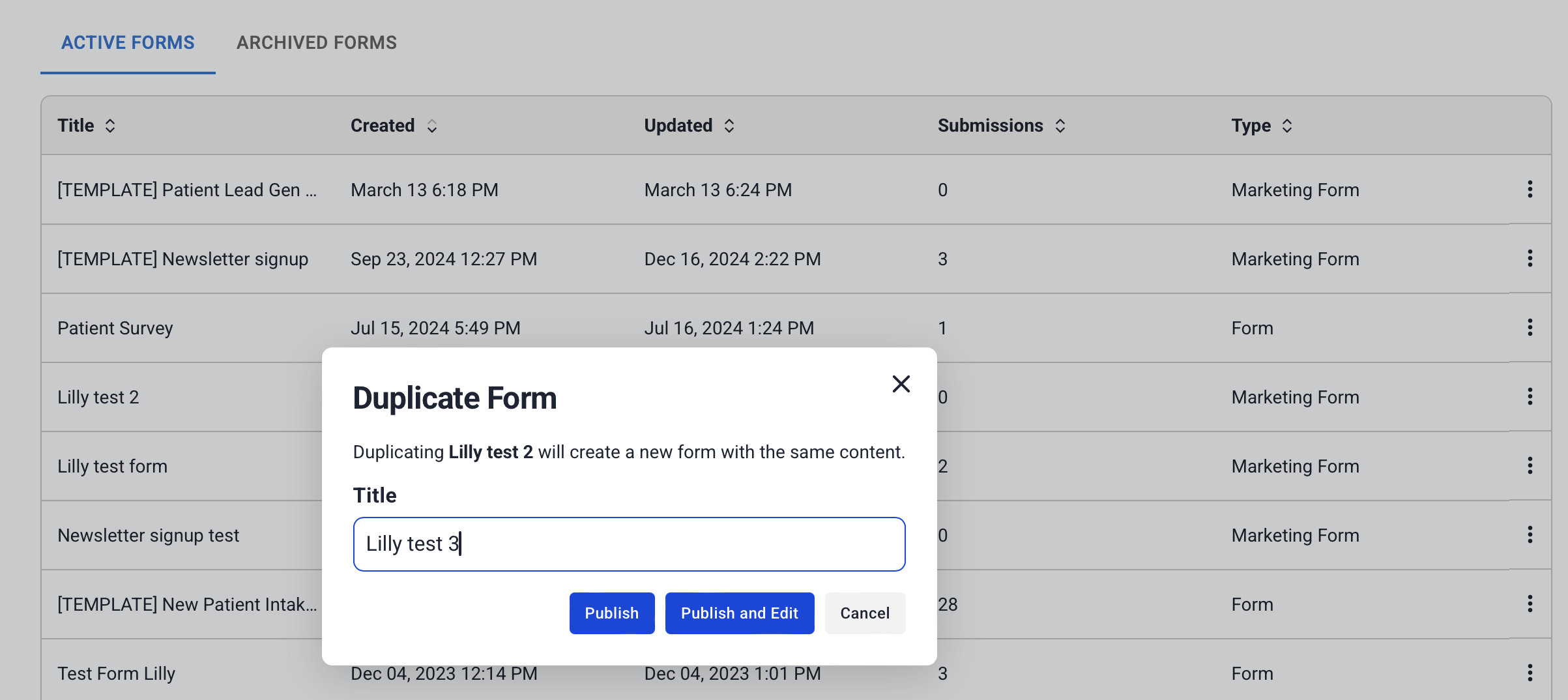Open three-dot menu for New Patient Intake template
This screenshot has height=700, width=1568.
coord(1530,604)
